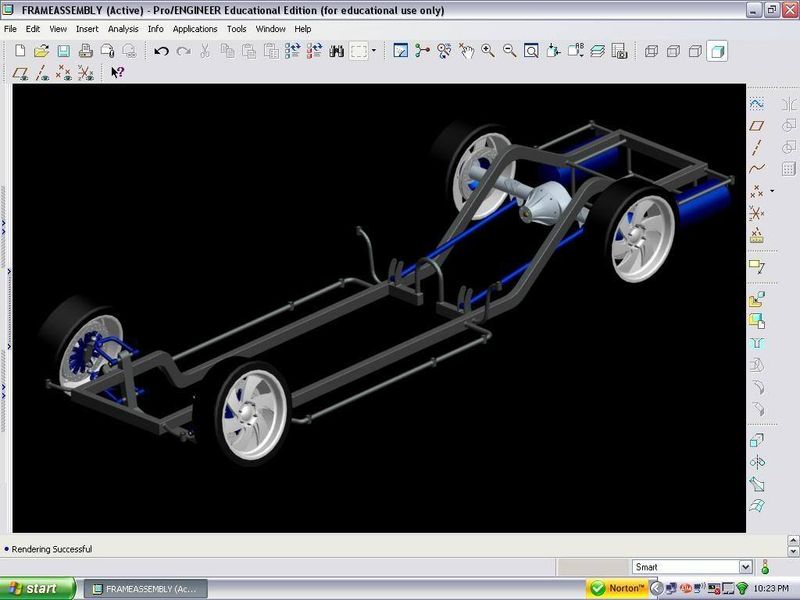Toggle datum axes display

42,73
